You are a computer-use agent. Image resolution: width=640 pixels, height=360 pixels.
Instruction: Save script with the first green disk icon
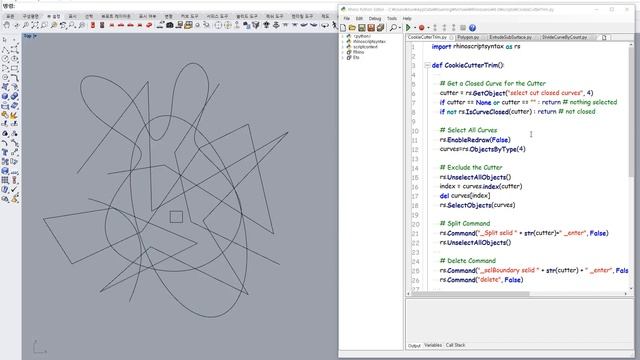tap(362, 28)
